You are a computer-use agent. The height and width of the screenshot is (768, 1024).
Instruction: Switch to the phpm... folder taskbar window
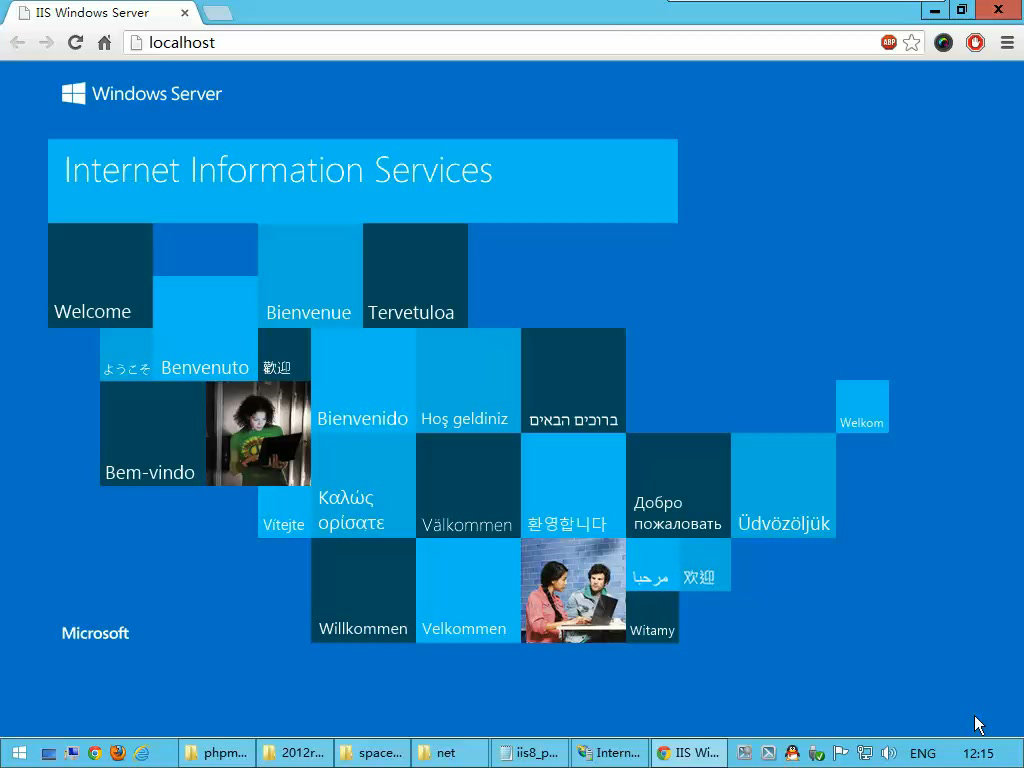click(215, 753)
